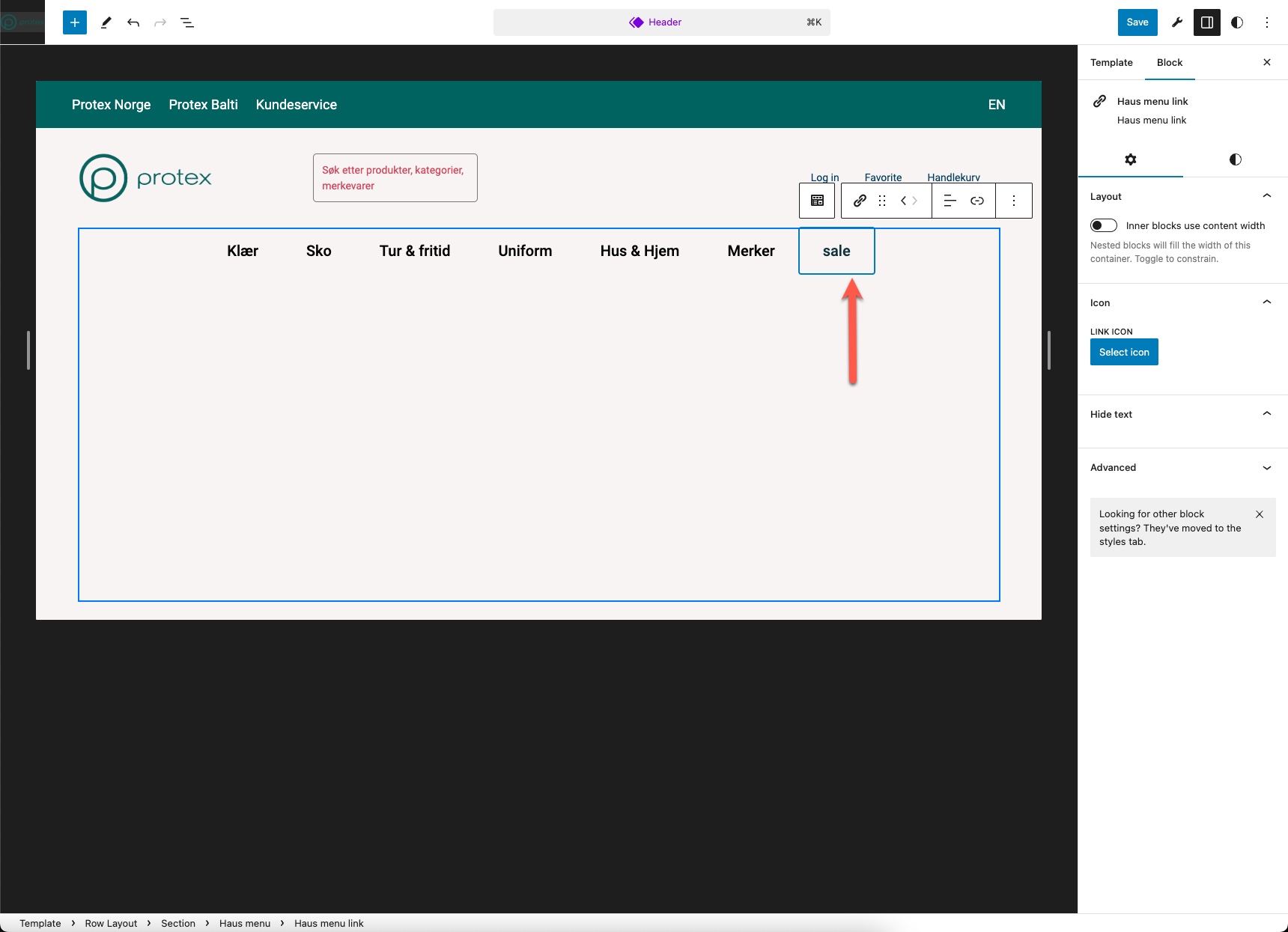This screenshot has width=1288, height=932.
Task: Collapse the Layout panel
Action: pyautogui.click(x=1183, y=196)
